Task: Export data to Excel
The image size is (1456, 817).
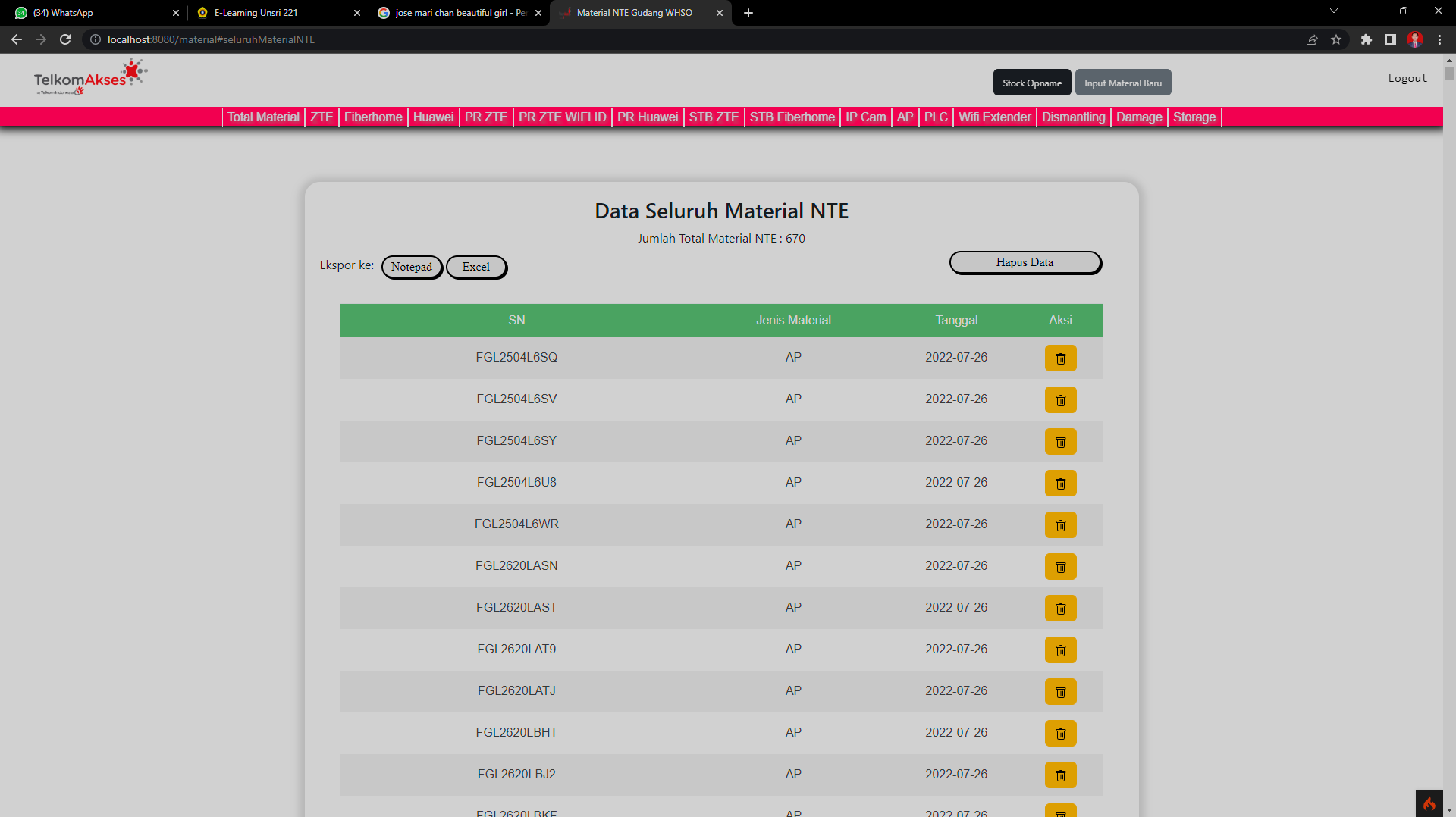Action: [x=476, y=267]
